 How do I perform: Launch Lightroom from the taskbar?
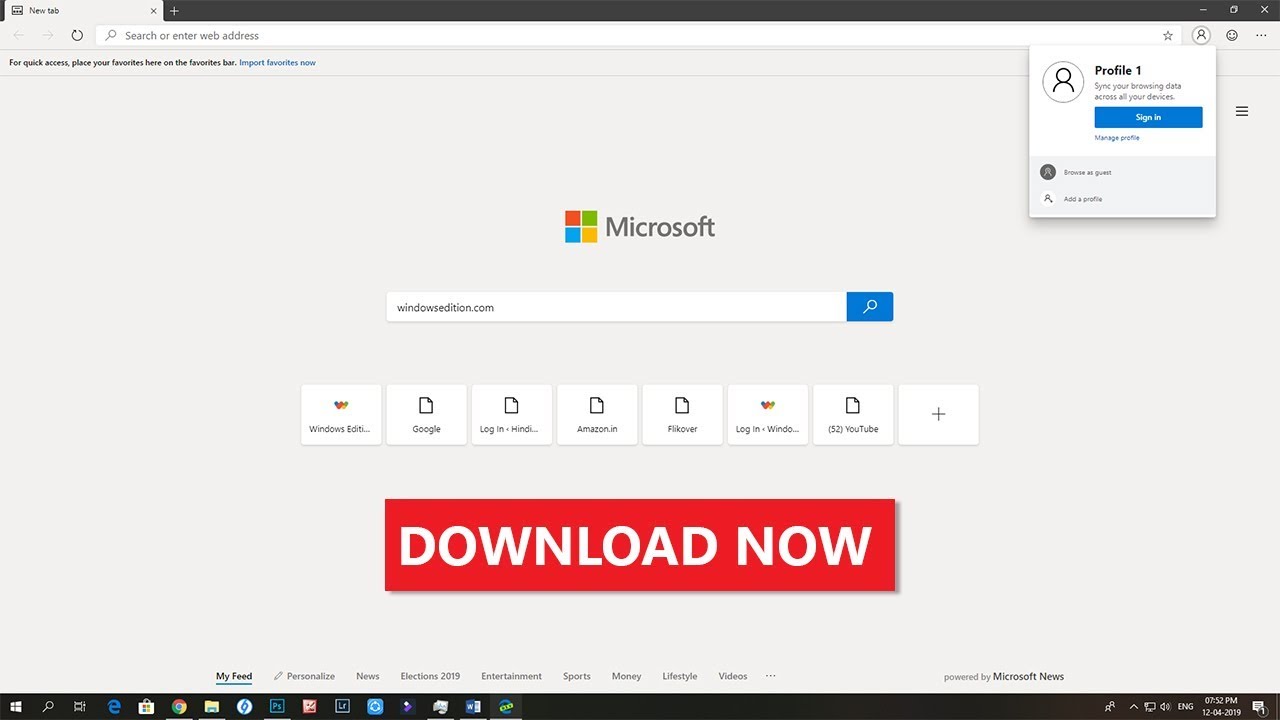342,707
